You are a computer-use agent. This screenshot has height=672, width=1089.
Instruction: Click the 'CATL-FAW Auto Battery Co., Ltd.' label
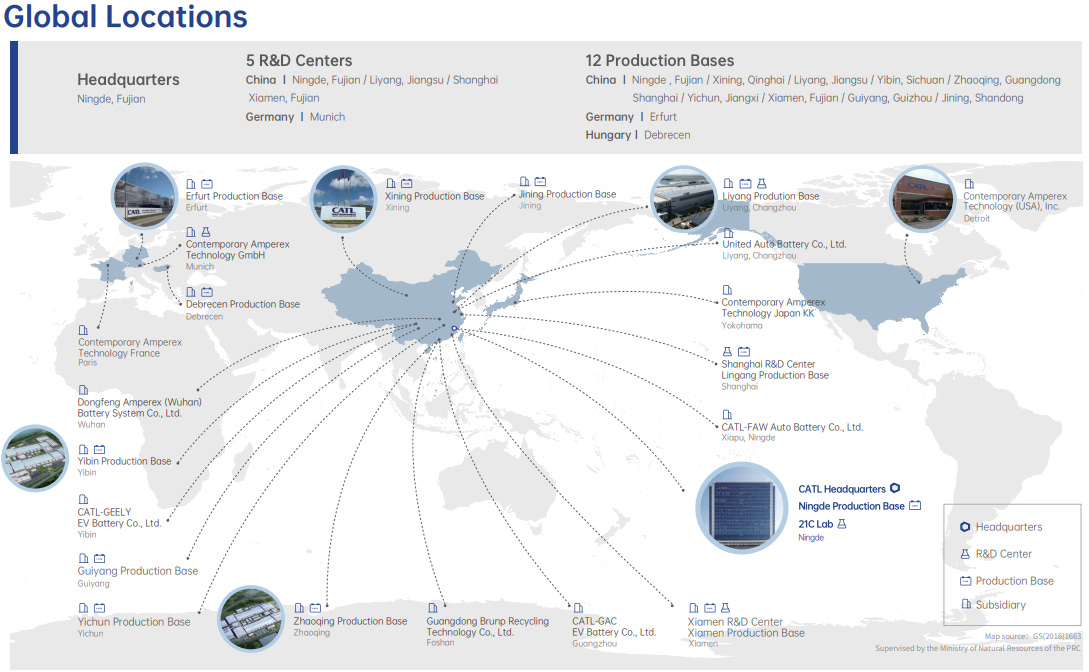[792, 427]
